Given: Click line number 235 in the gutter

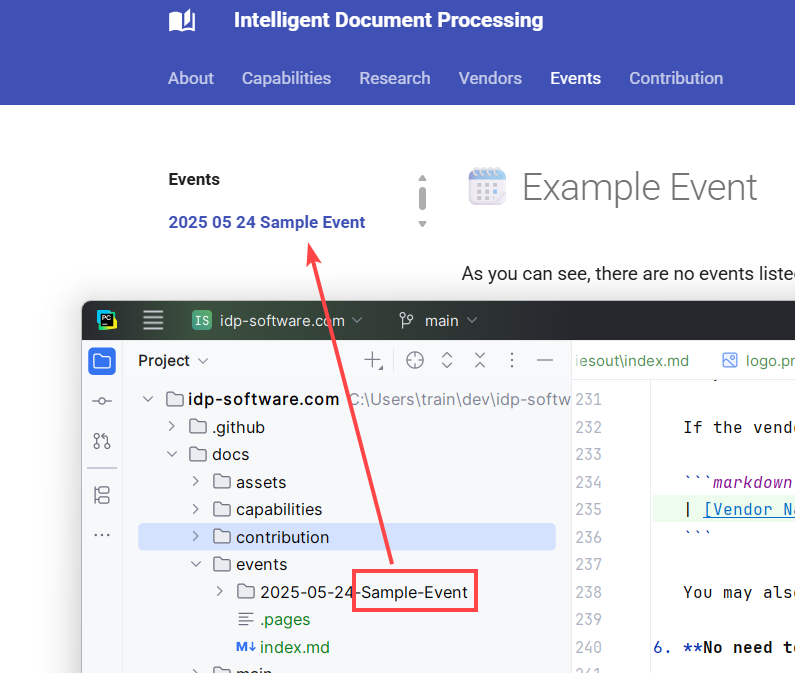Looking at the screenshot, I should click(588, 509).
